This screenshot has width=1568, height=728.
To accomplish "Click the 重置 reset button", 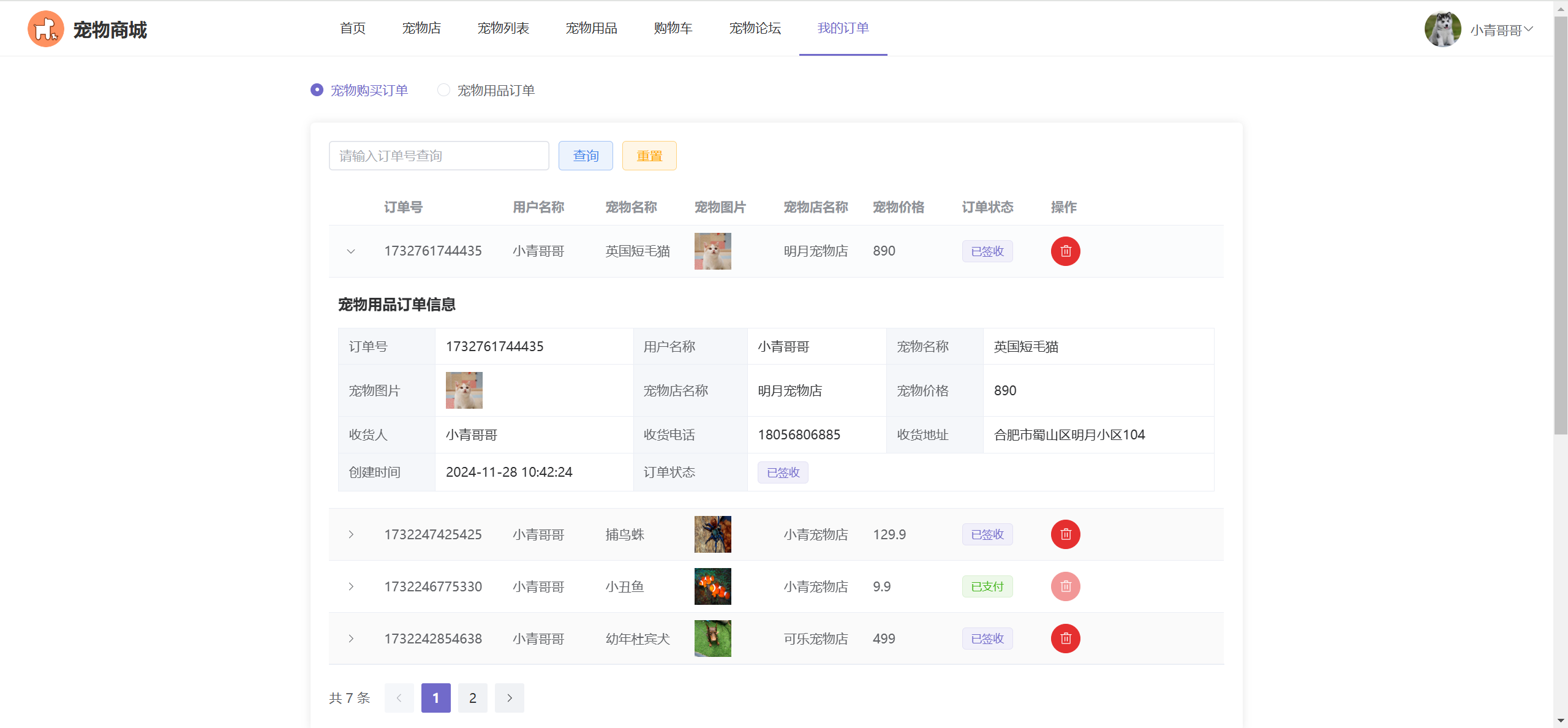I will pyautogui.click(x=649, y=156).
